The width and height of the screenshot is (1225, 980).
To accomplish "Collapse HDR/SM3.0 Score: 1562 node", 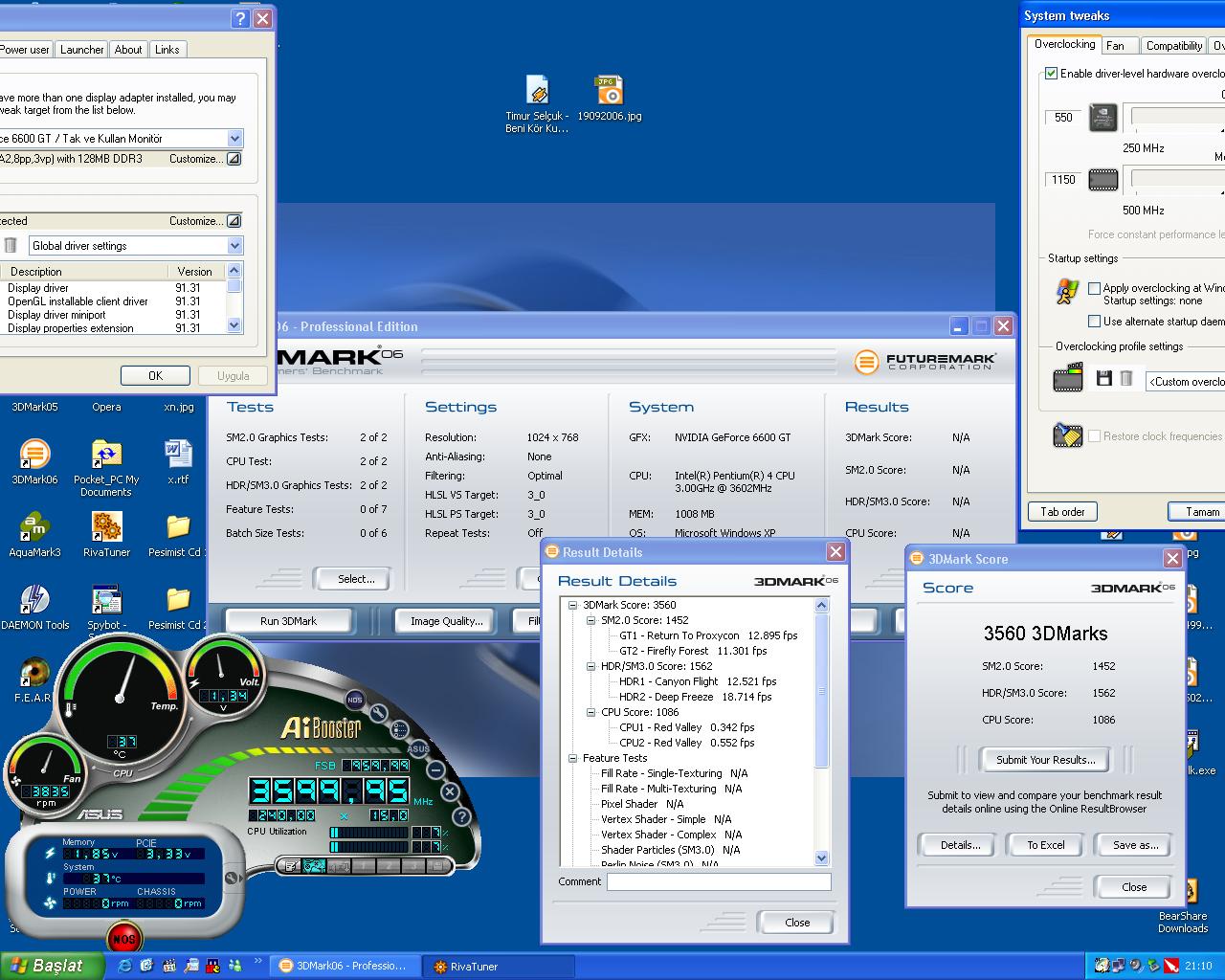I will pyautogui.click(x=591, y=666).
